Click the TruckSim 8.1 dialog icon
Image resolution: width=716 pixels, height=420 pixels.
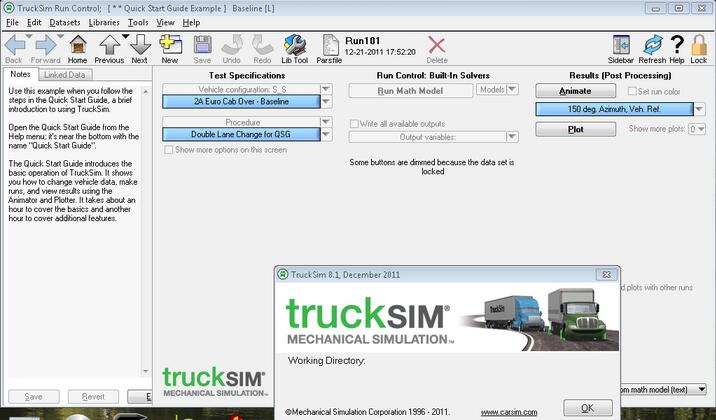pyautogui.click(x=283, y=274)
